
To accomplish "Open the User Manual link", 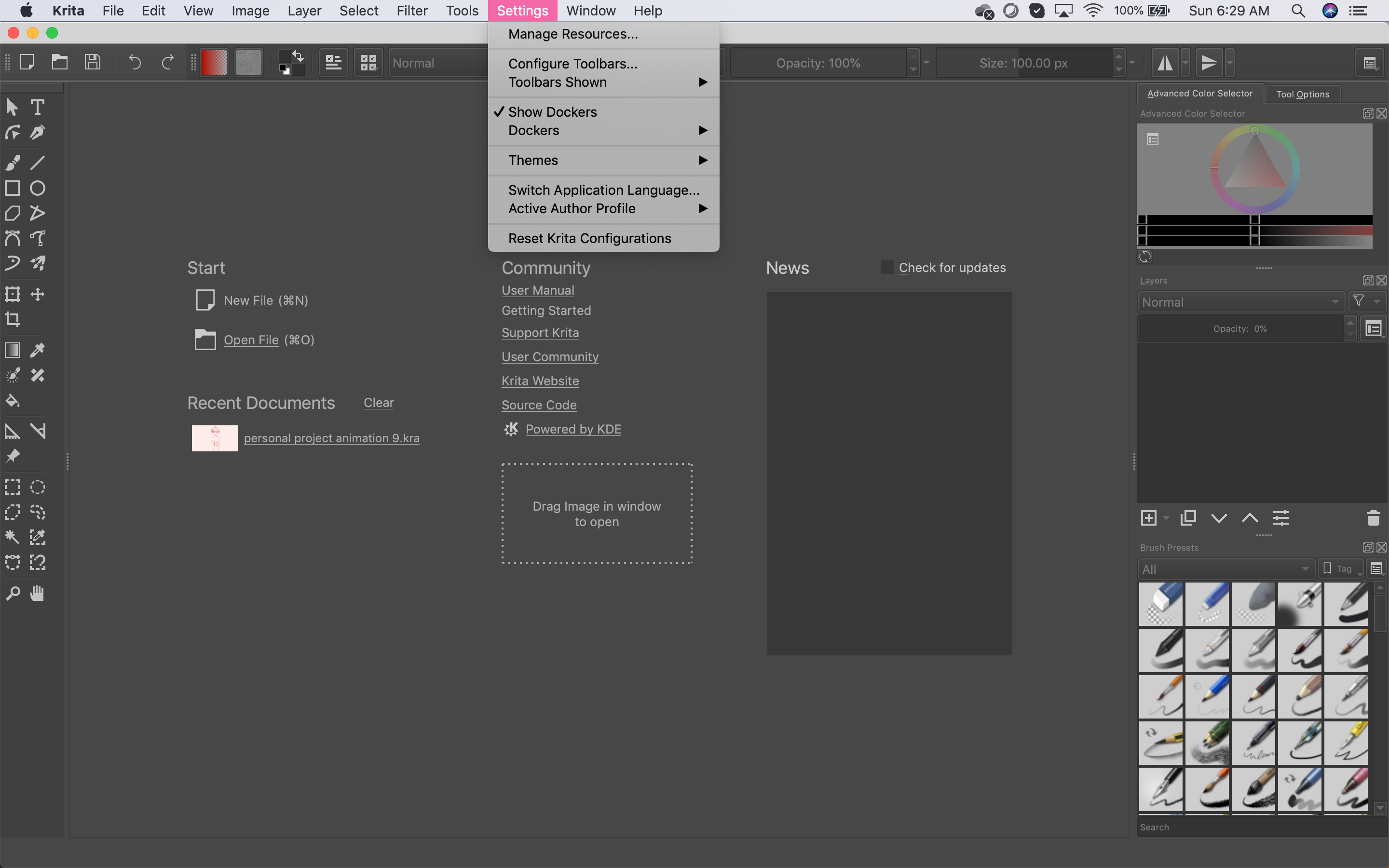I will coord(537,290).
